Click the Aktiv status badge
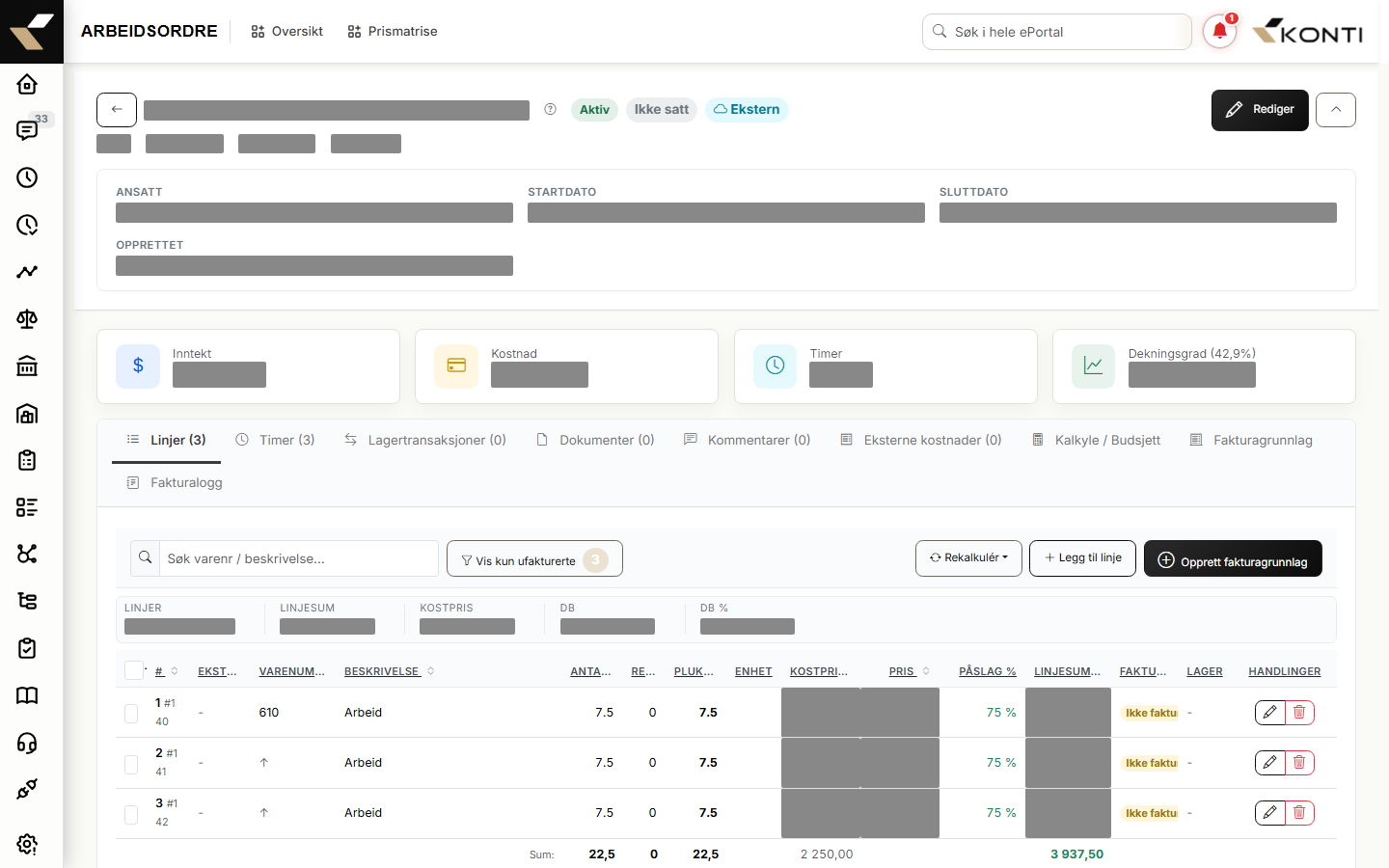The height and width of the screenshot is (868, 1389). pyautogui.click(x=594, y=110)
